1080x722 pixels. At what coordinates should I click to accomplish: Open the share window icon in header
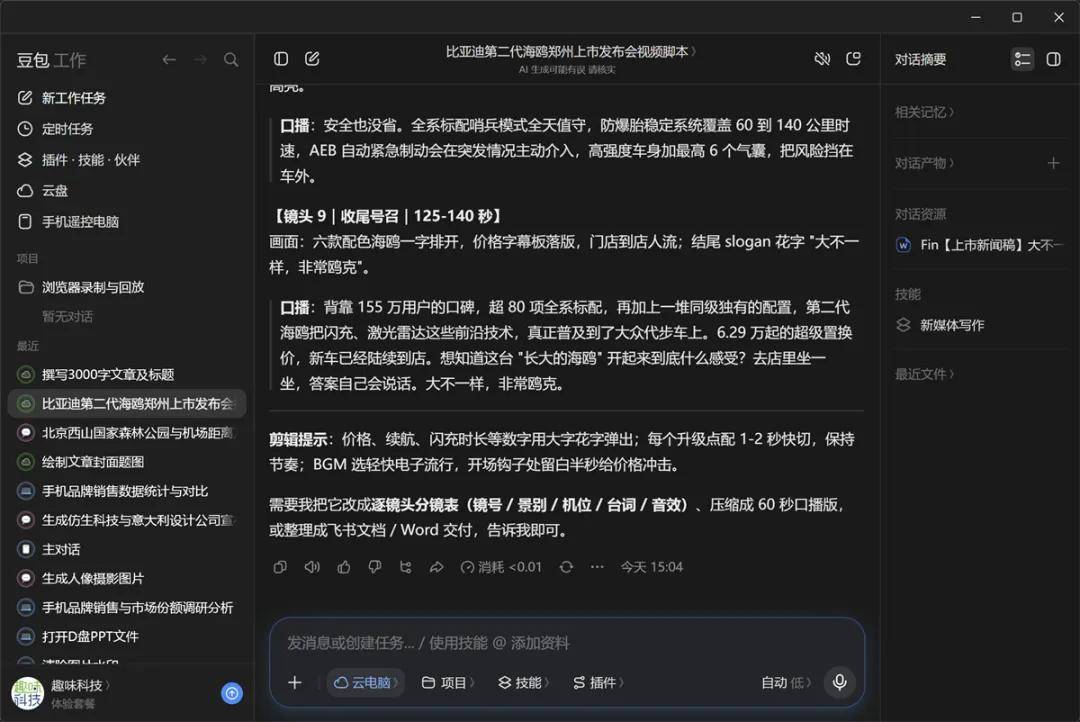point(853,59)
